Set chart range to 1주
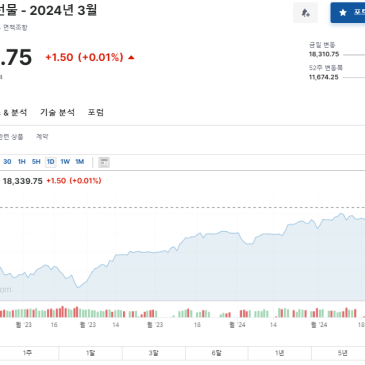The height and width of the screenshot is (365, 365). [x=27, y=353]
